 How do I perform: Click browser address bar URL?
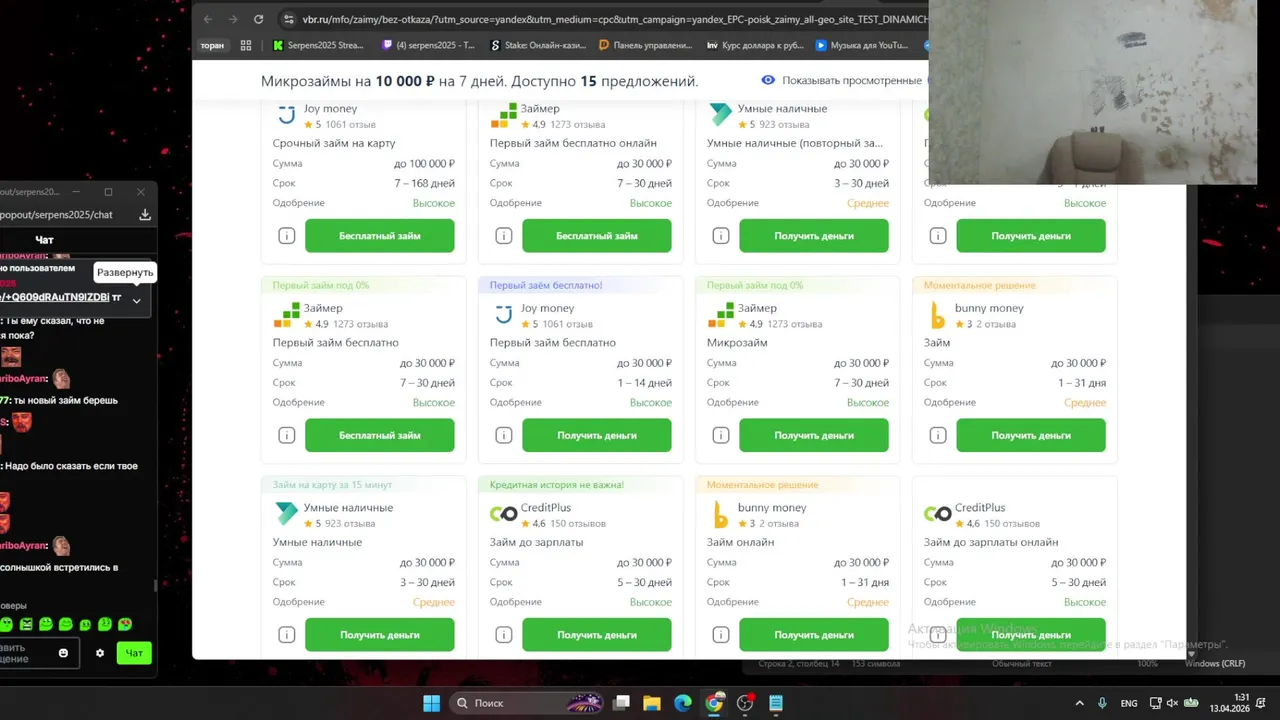click(615, 19)
